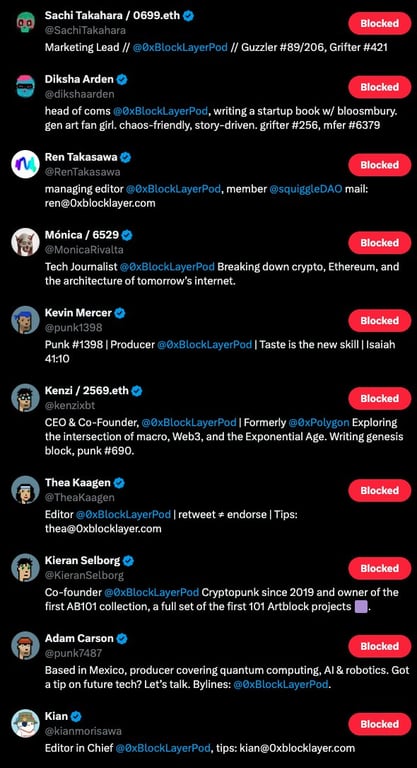Open Kian's avatar image

[25, 723]
